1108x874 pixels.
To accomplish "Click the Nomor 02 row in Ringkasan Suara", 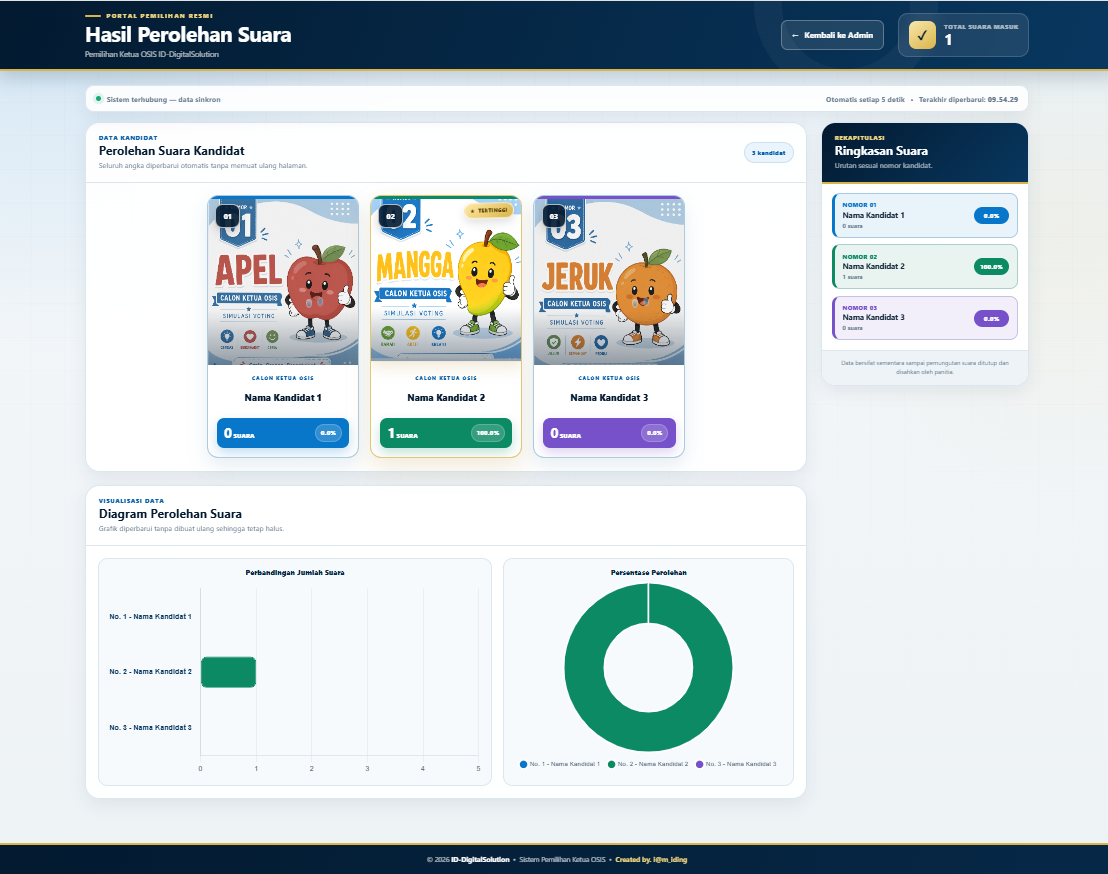I will click(x=925, y=266).
